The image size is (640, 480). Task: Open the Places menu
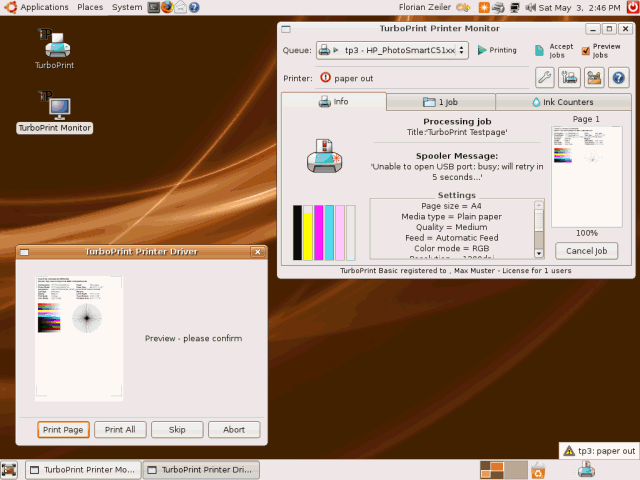click(x=90, y=7)
